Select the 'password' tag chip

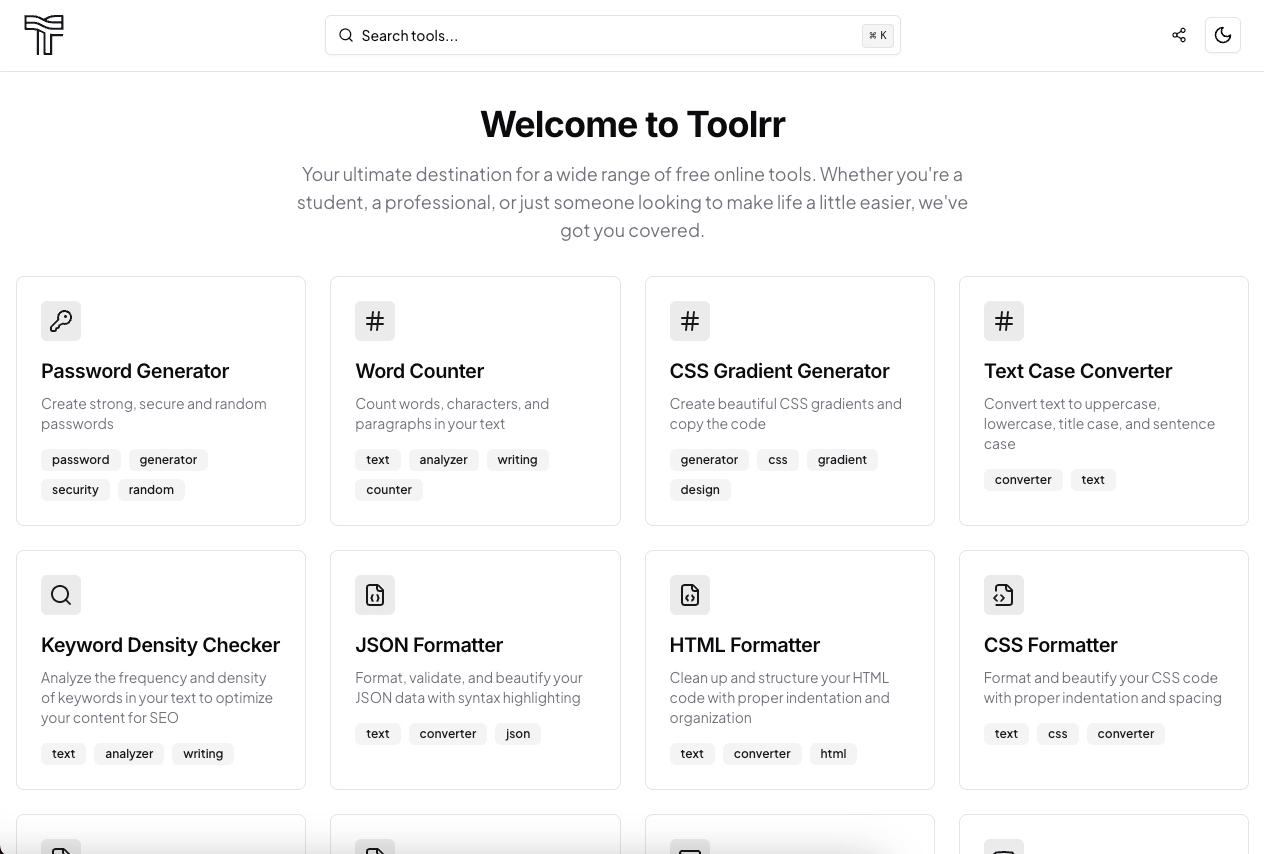click(x=81, y=459)
